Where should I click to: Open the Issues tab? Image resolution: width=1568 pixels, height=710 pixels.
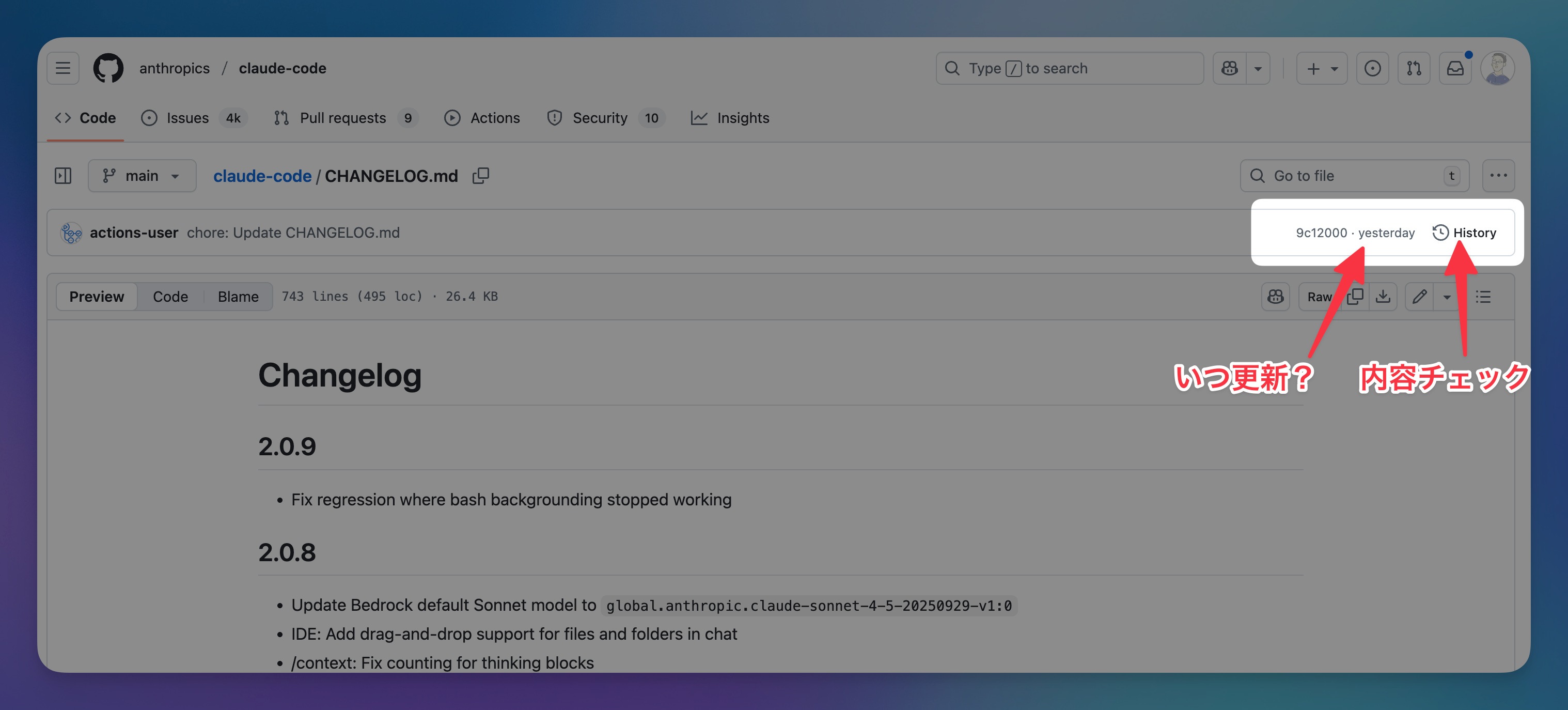pyautogui.click(x=187, y=118)
